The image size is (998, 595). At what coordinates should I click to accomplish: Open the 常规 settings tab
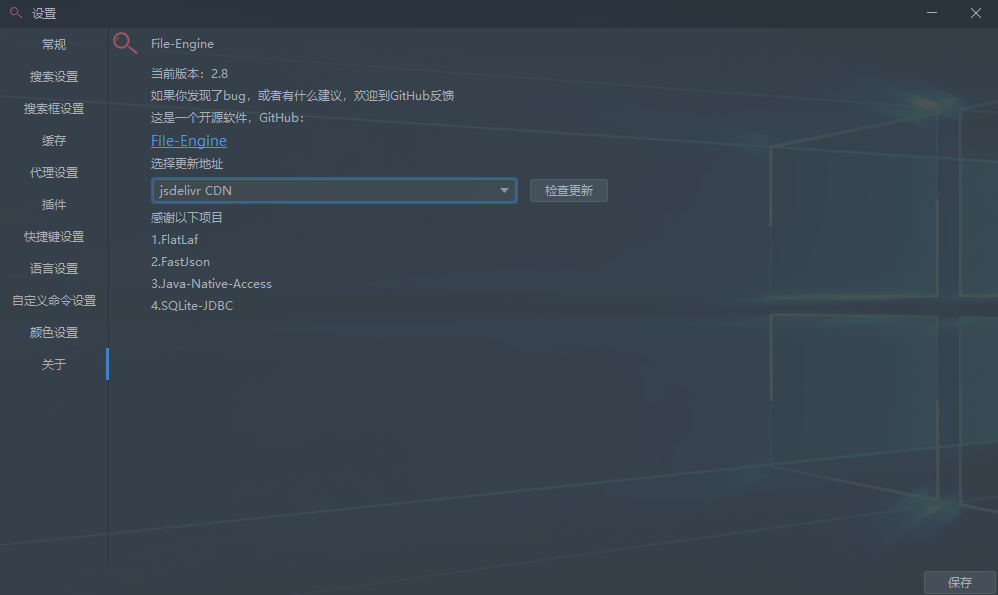[x=53, y=45]
